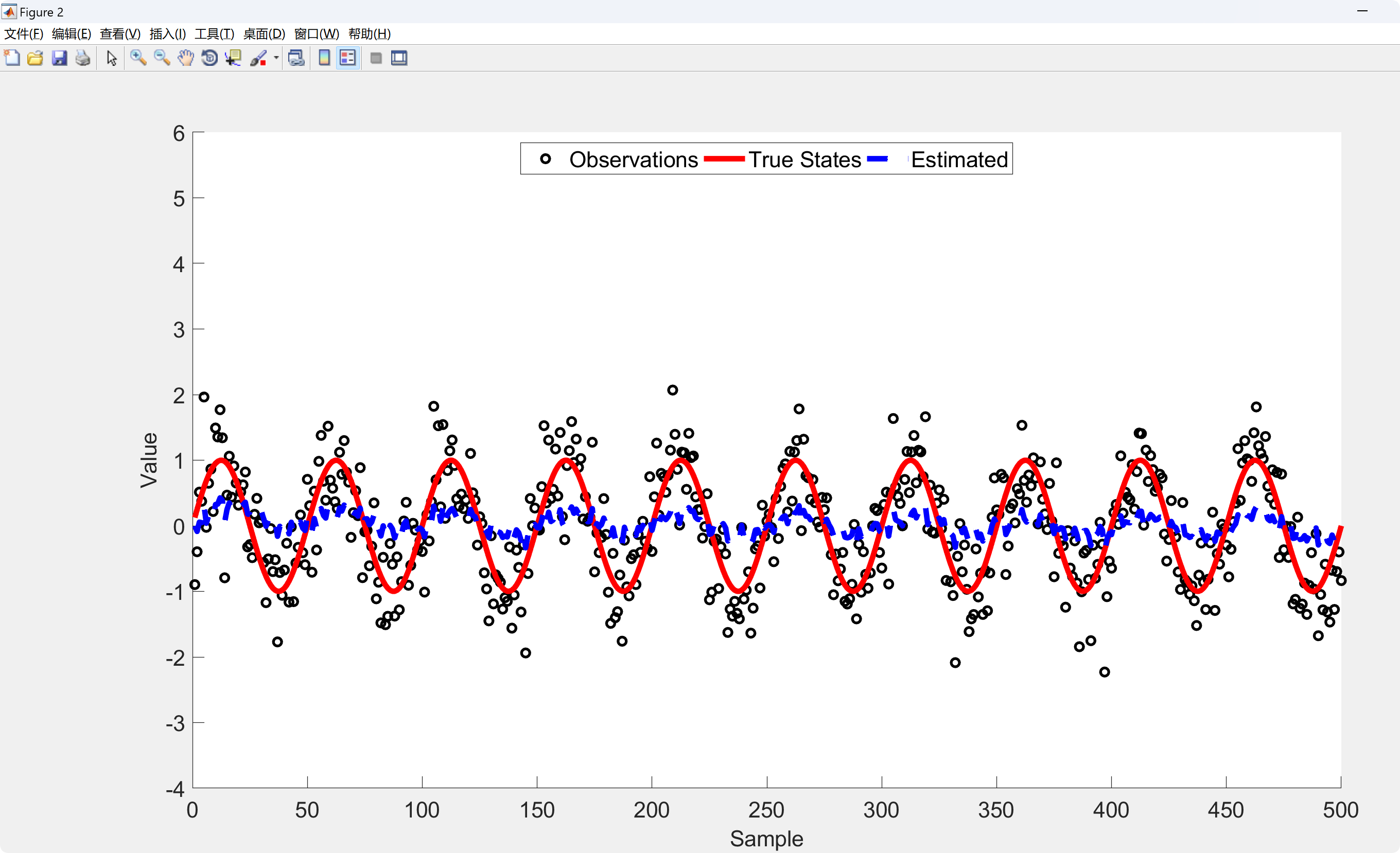Toggle the Edit Plot arrow tool
This screenshot has height=853, width=1400.
111,58
